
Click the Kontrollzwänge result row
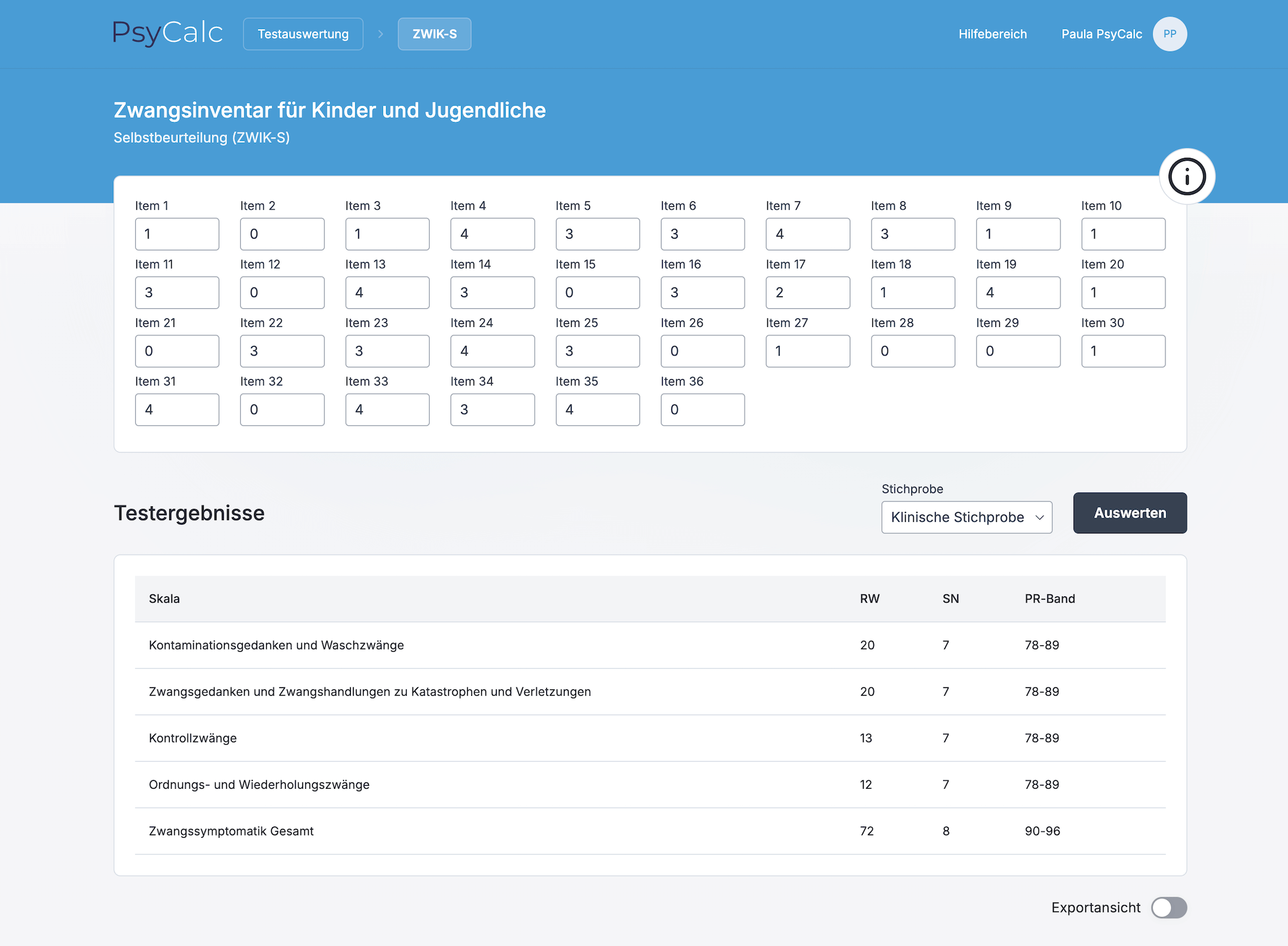pos(650,738)
